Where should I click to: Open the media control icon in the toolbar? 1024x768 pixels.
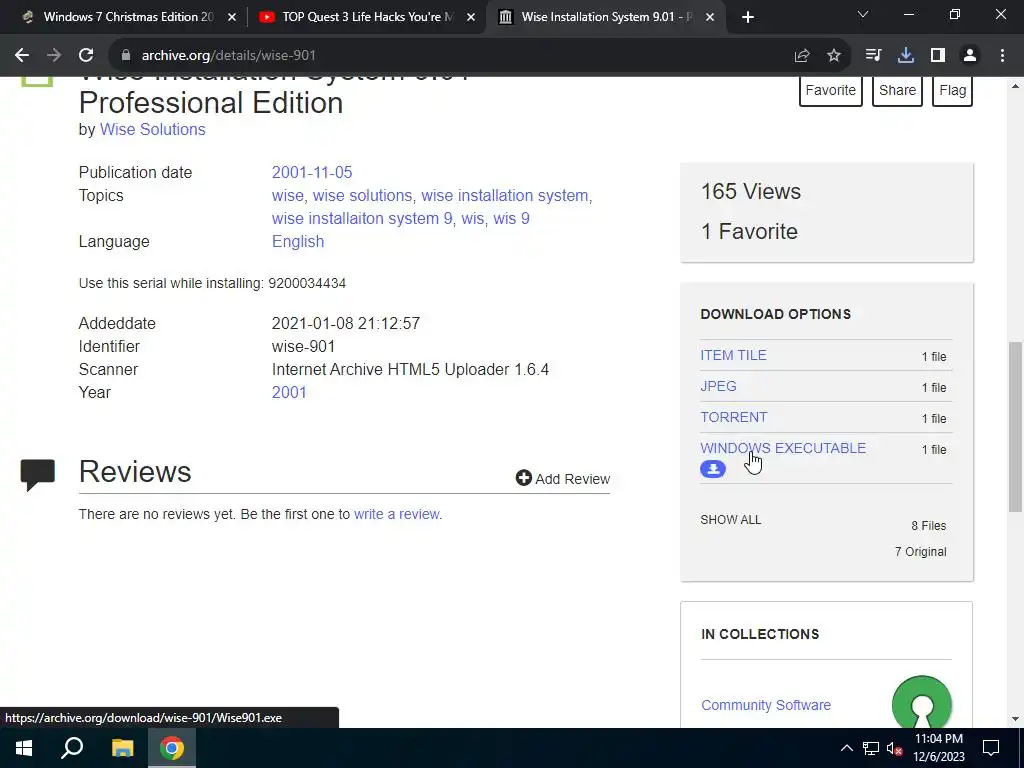(873, 56)
